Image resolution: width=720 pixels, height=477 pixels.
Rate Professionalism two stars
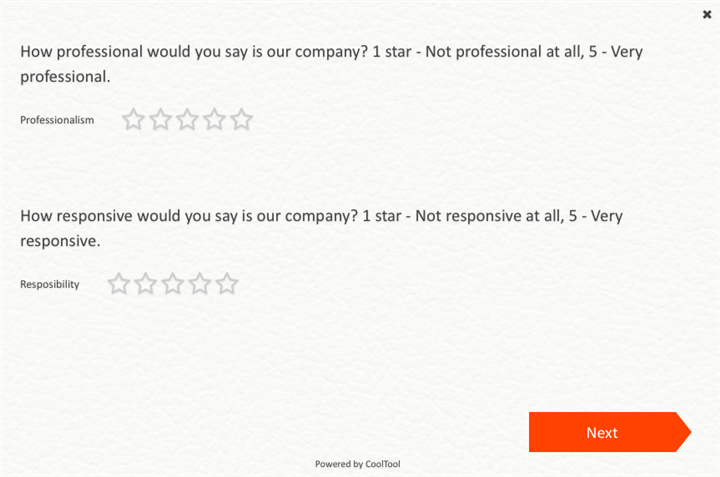pyautogui.click(x=160, y=120)
